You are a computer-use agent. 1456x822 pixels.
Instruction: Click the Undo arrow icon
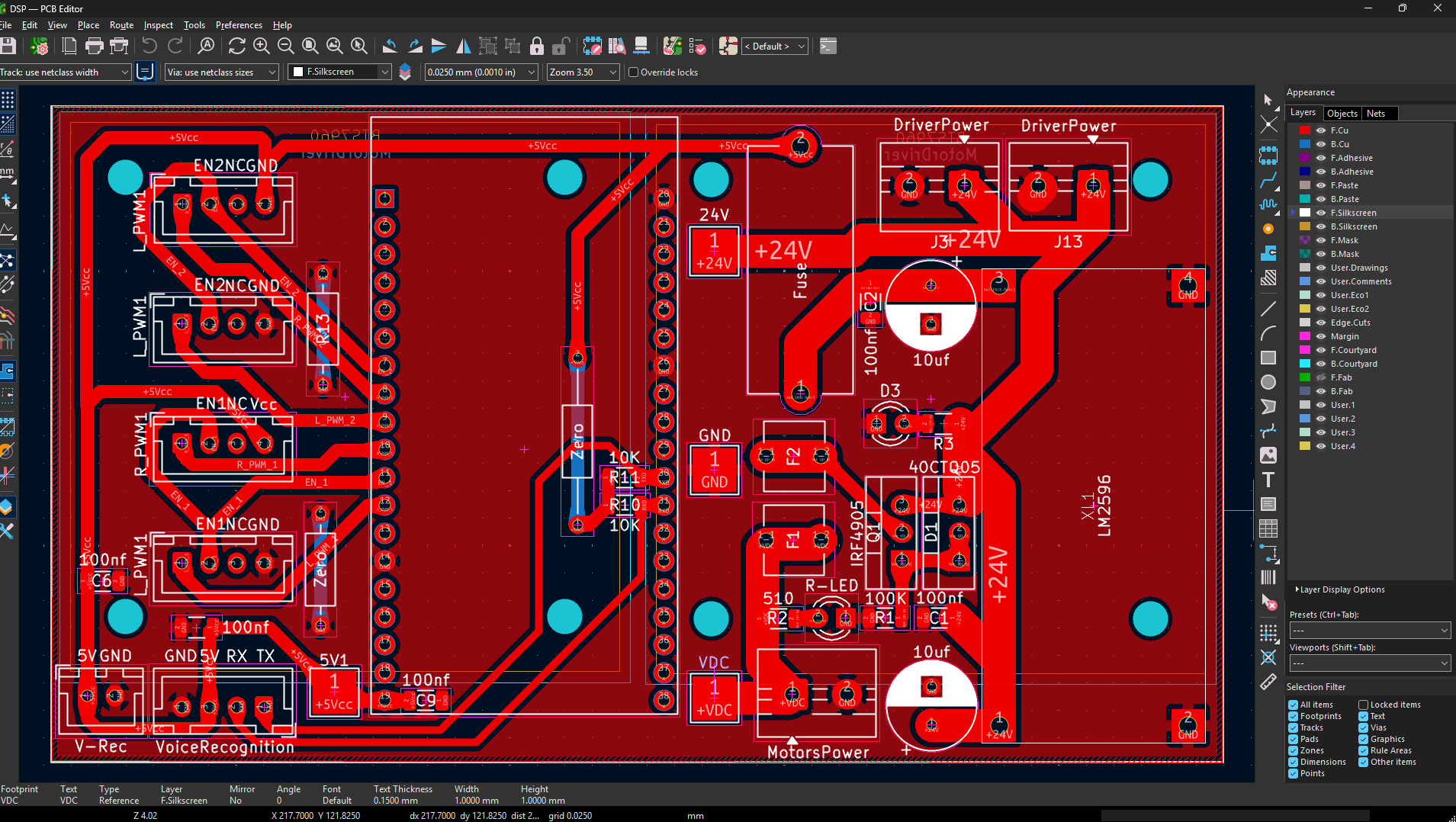[149, 46]
